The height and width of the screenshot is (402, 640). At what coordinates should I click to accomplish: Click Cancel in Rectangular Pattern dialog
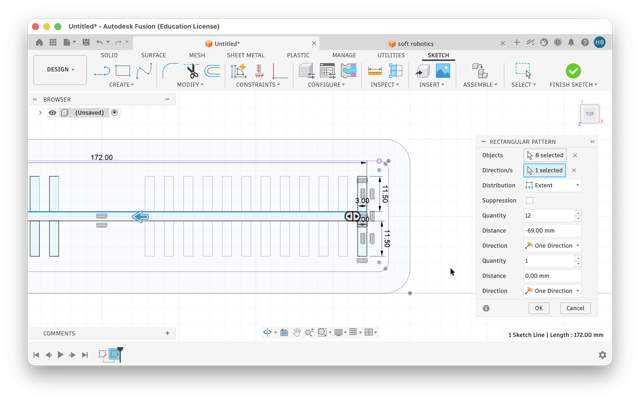(575, 308)
